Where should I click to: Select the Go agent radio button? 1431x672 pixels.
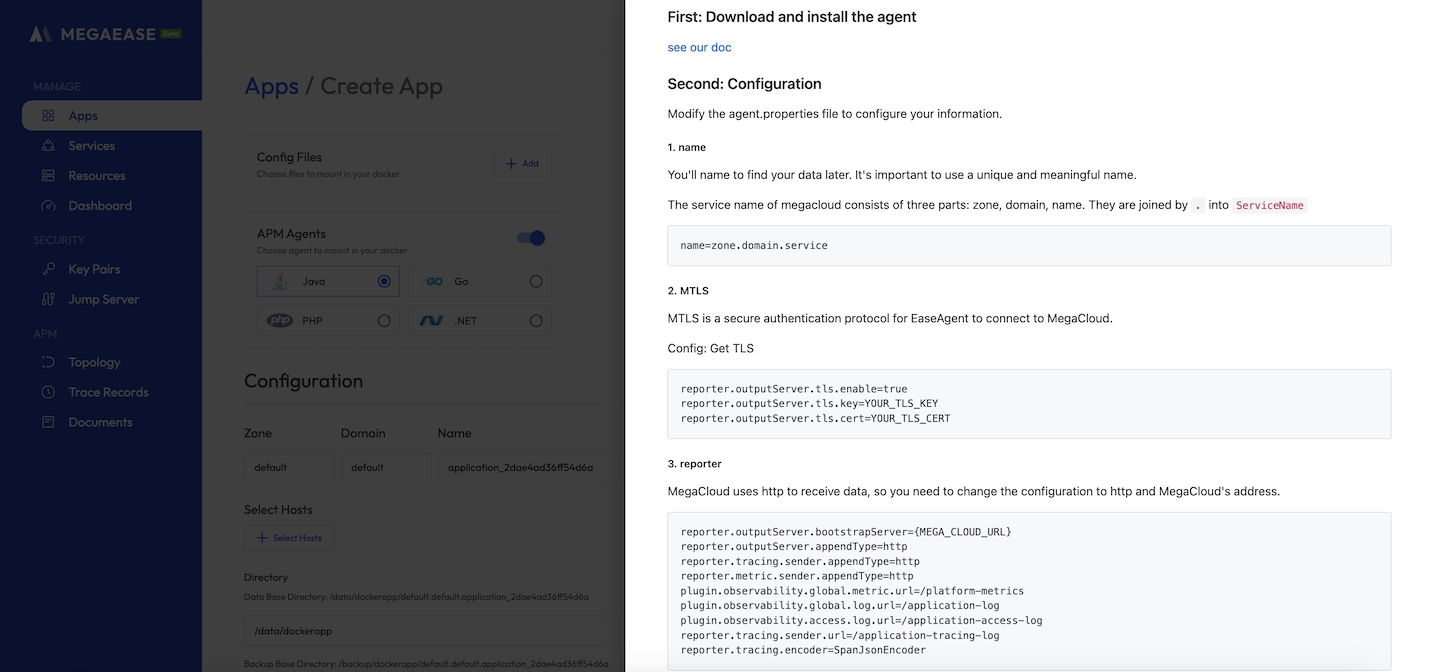tap(536, 282)
